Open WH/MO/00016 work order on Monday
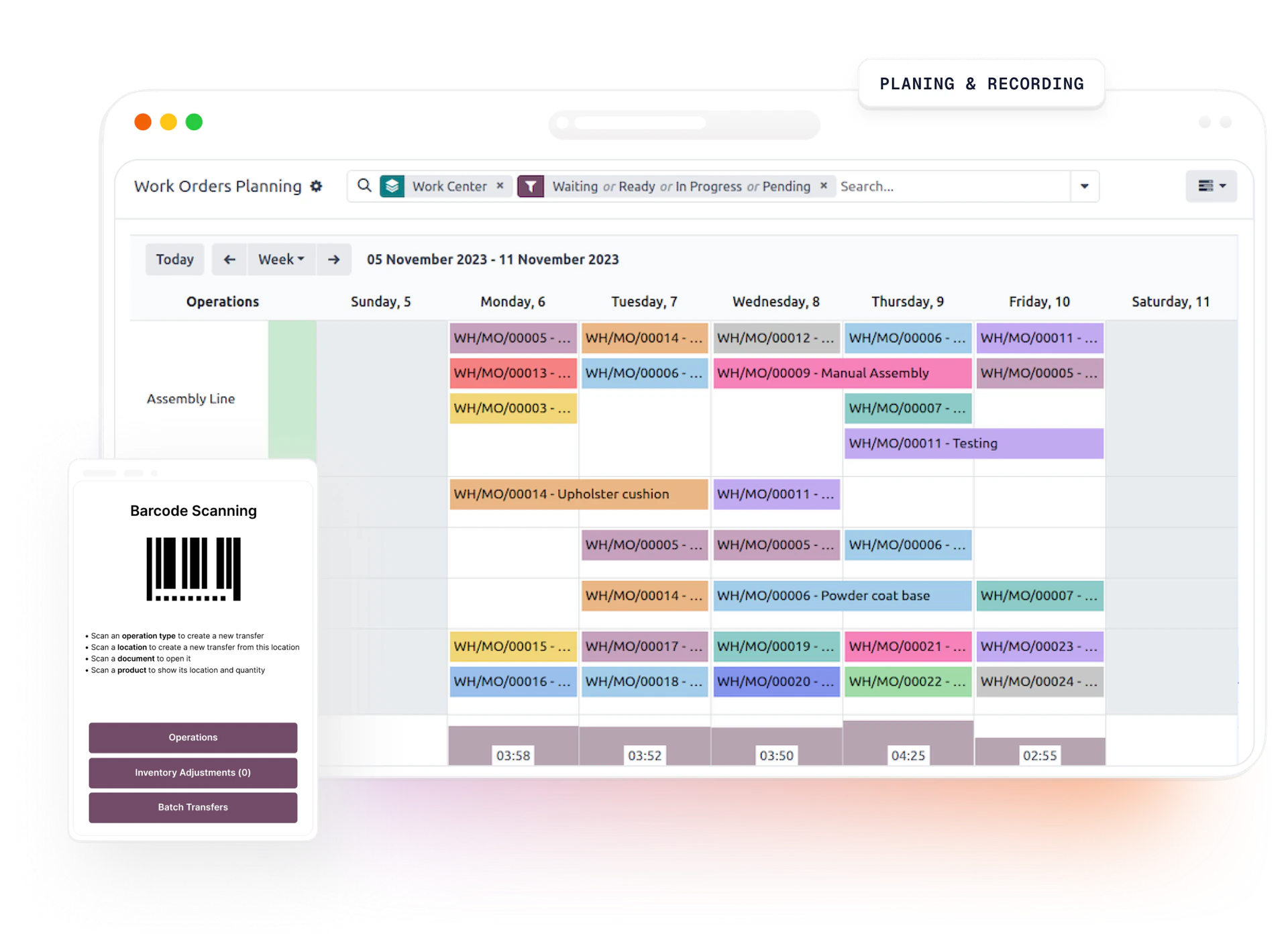This screenshot has height=938, width=1288. (x=513, y=682)
